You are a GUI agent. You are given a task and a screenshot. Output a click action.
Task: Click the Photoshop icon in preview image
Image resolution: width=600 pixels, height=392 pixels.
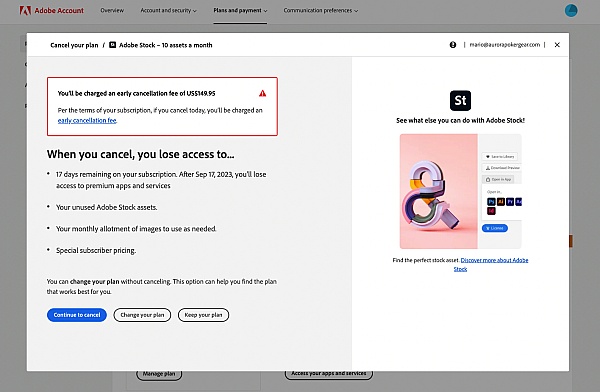click(x=491, y=202)
